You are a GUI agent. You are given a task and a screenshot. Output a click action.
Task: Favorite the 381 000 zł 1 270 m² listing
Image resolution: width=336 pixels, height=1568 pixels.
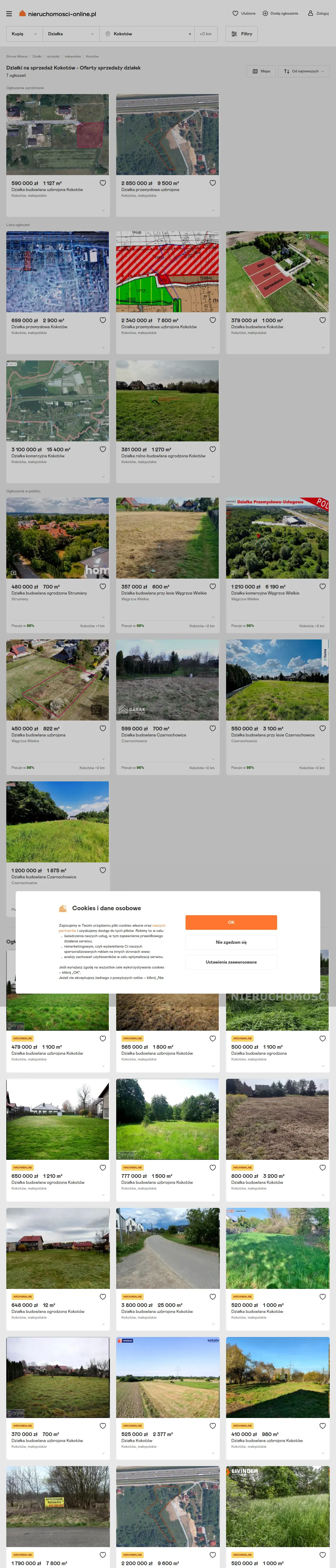pyautogui.click(x=212, y=449)
